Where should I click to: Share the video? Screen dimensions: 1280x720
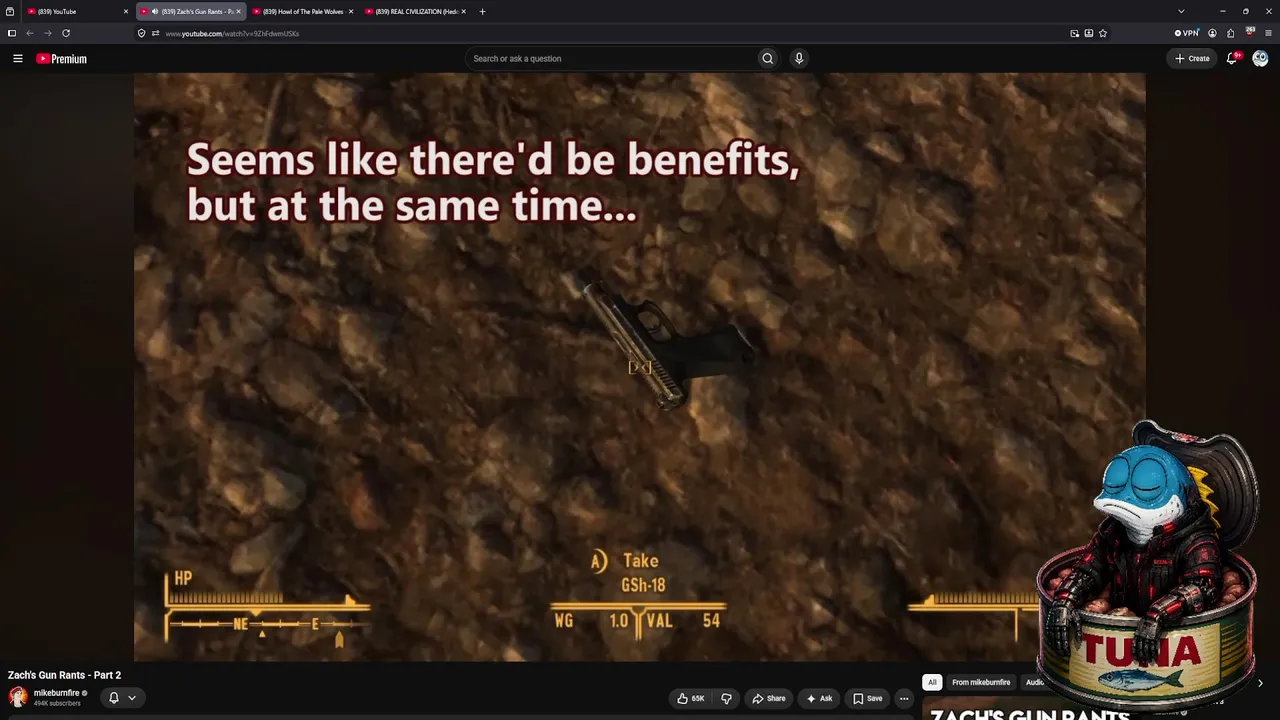click(769, 698)
